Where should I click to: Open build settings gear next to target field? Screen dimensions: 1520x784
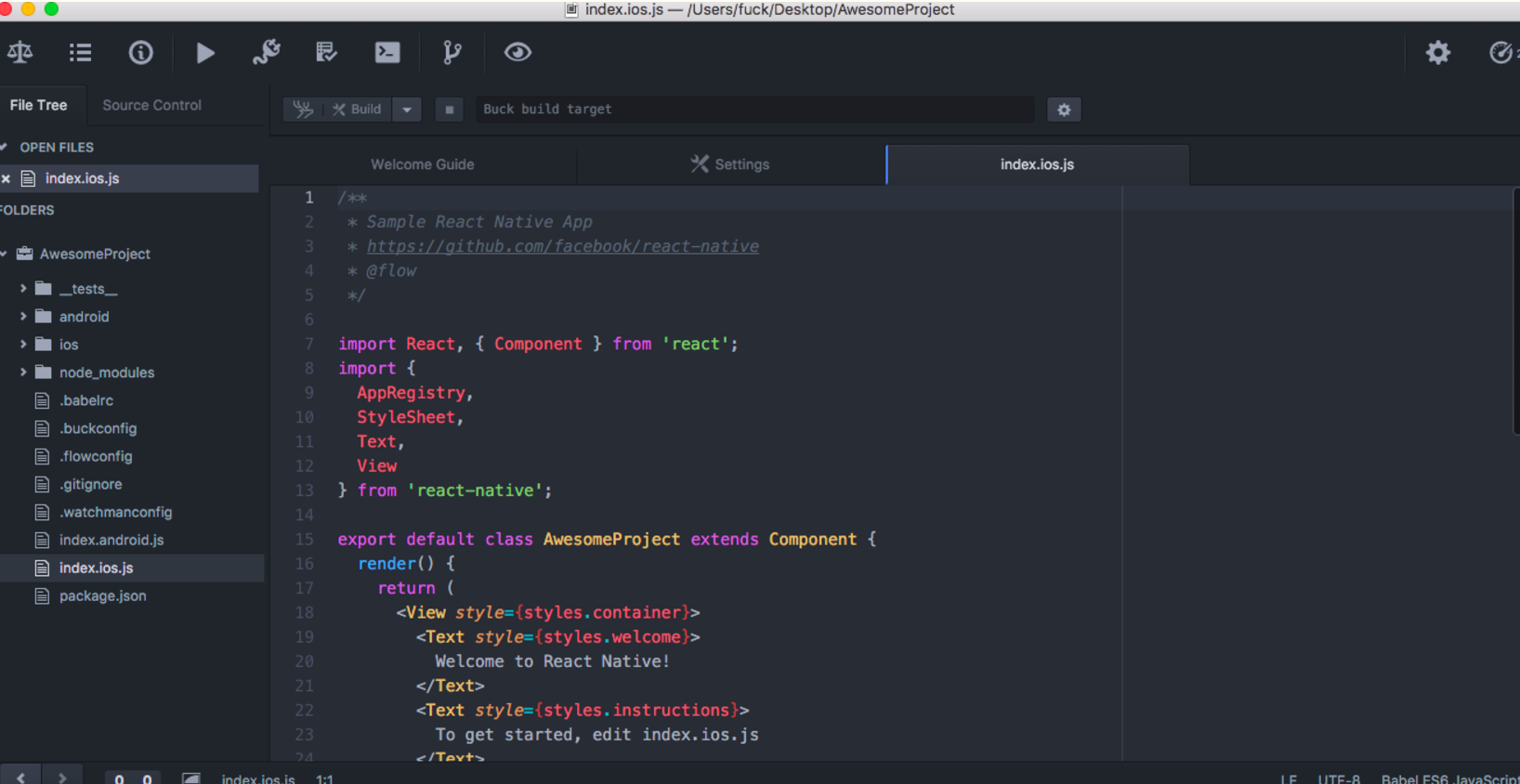pos(1064,110)
